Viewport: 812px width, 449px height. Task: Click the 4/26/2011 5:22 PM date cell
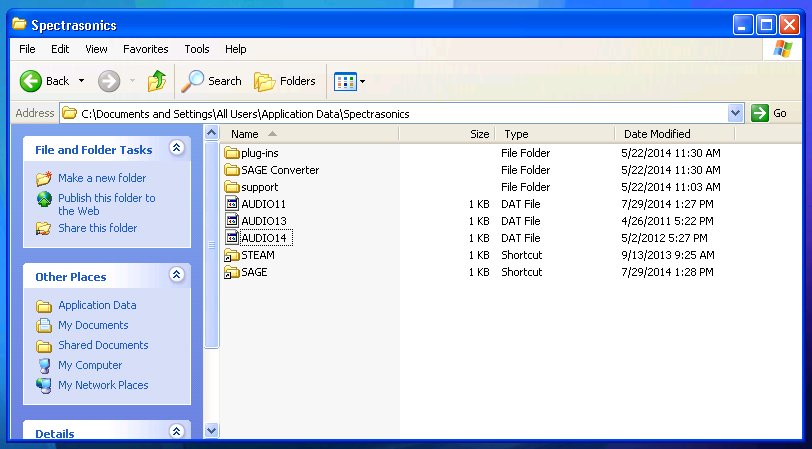click(x=668, y=221)
